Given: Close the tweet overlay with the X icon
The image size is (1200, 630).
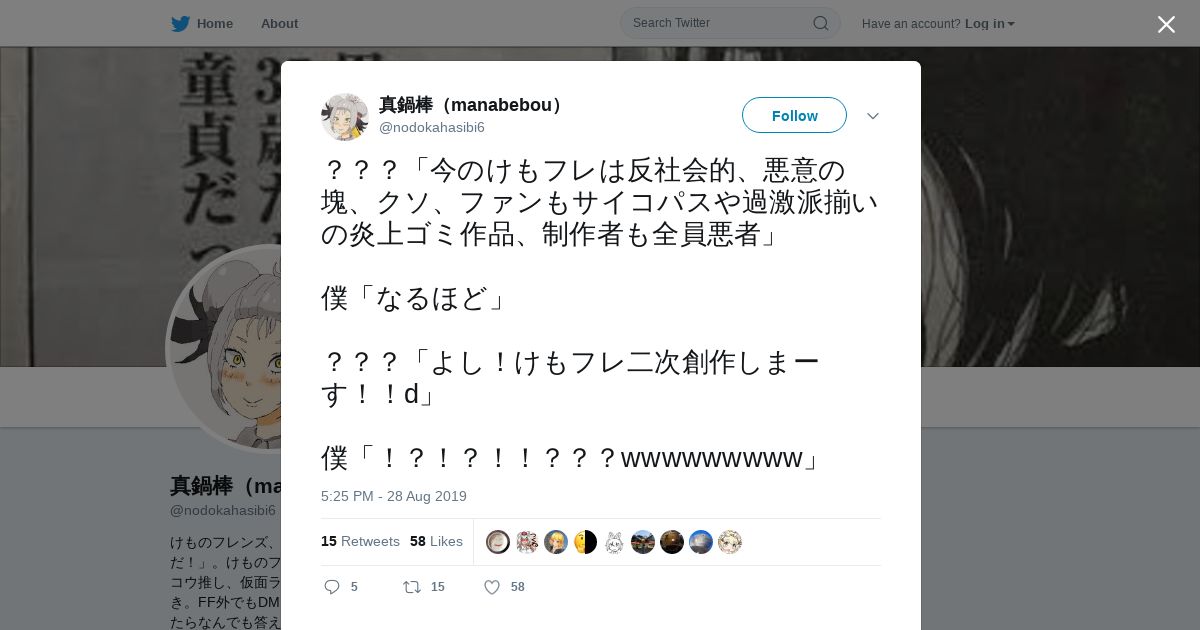Looking at the screenshot, I should pos(1166,24).
